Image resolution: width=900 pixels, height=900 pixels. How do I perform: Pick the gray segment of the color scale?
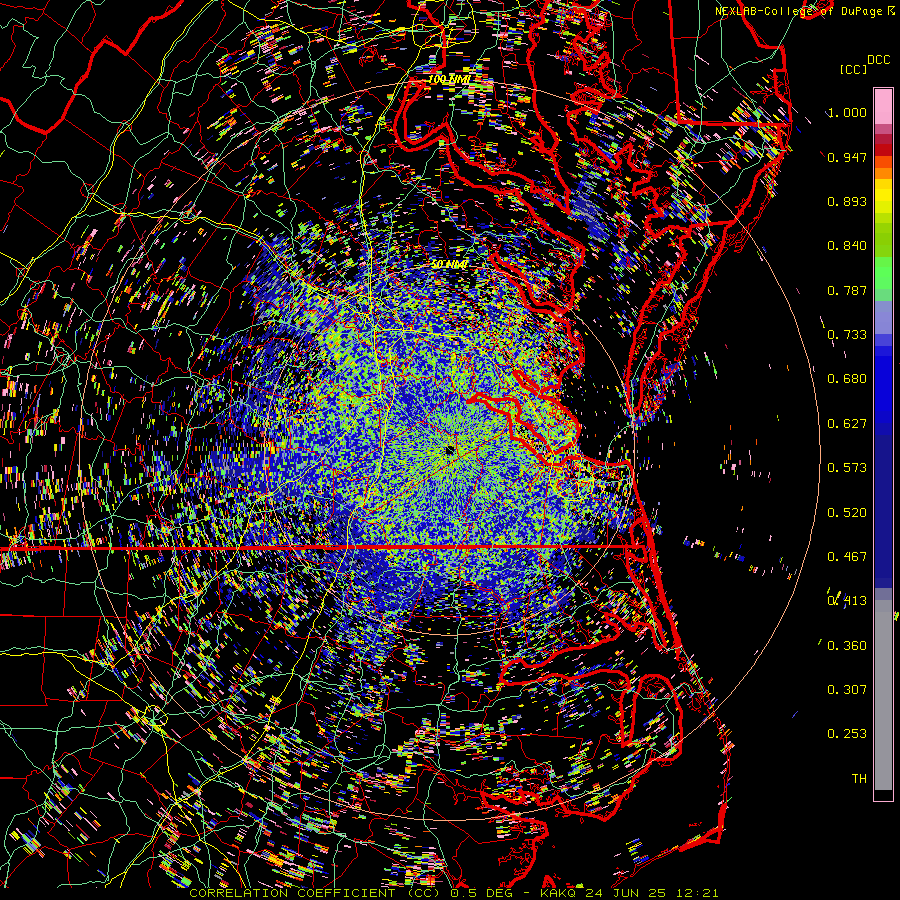pos(883,695)
